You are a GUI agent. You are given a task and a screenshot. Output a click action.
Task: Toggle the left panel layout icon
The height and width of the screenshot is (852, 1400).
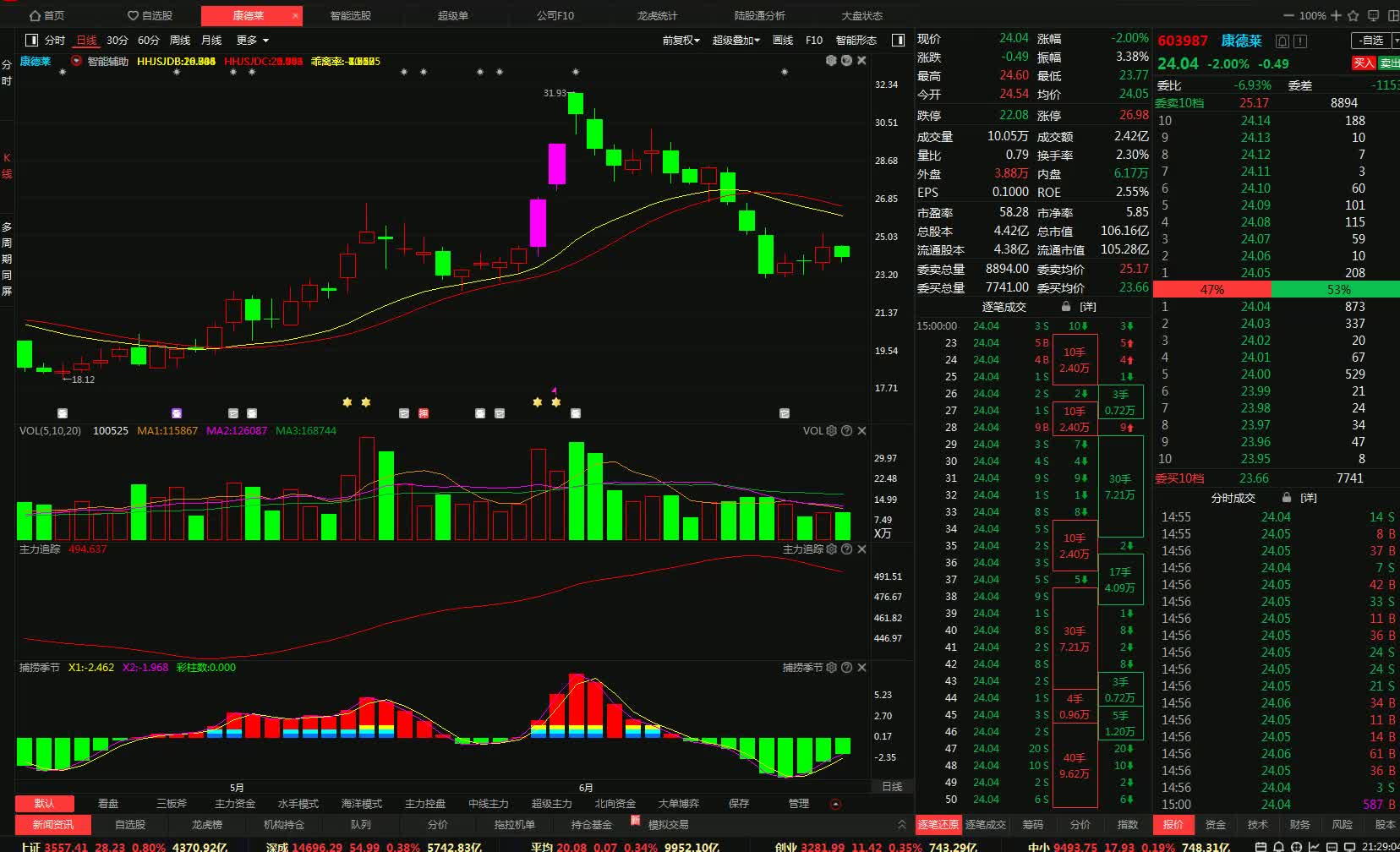[x=31, y=40]
